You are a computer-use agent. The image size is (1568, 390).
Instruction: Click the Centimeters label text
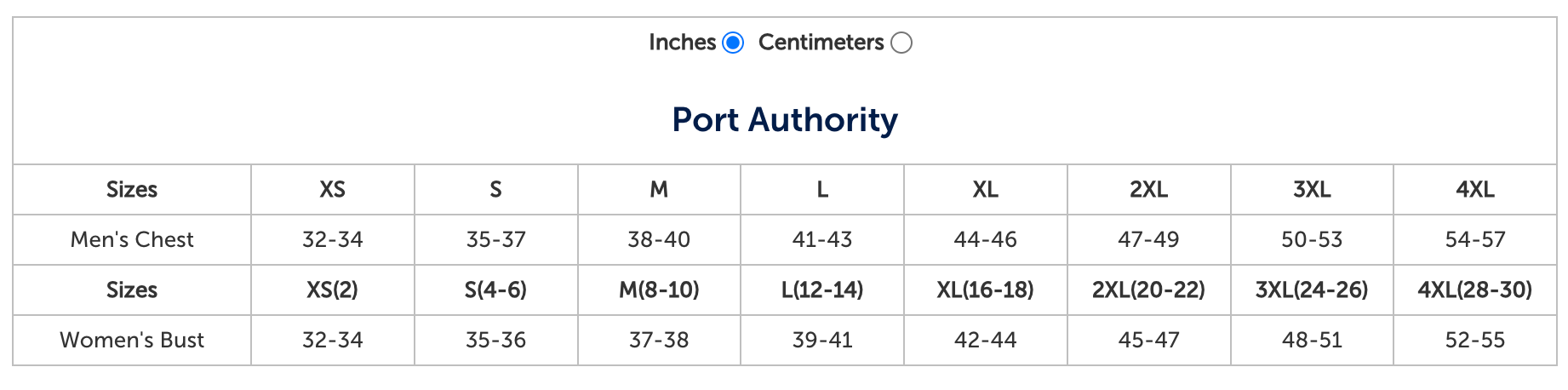coord(821,43)
